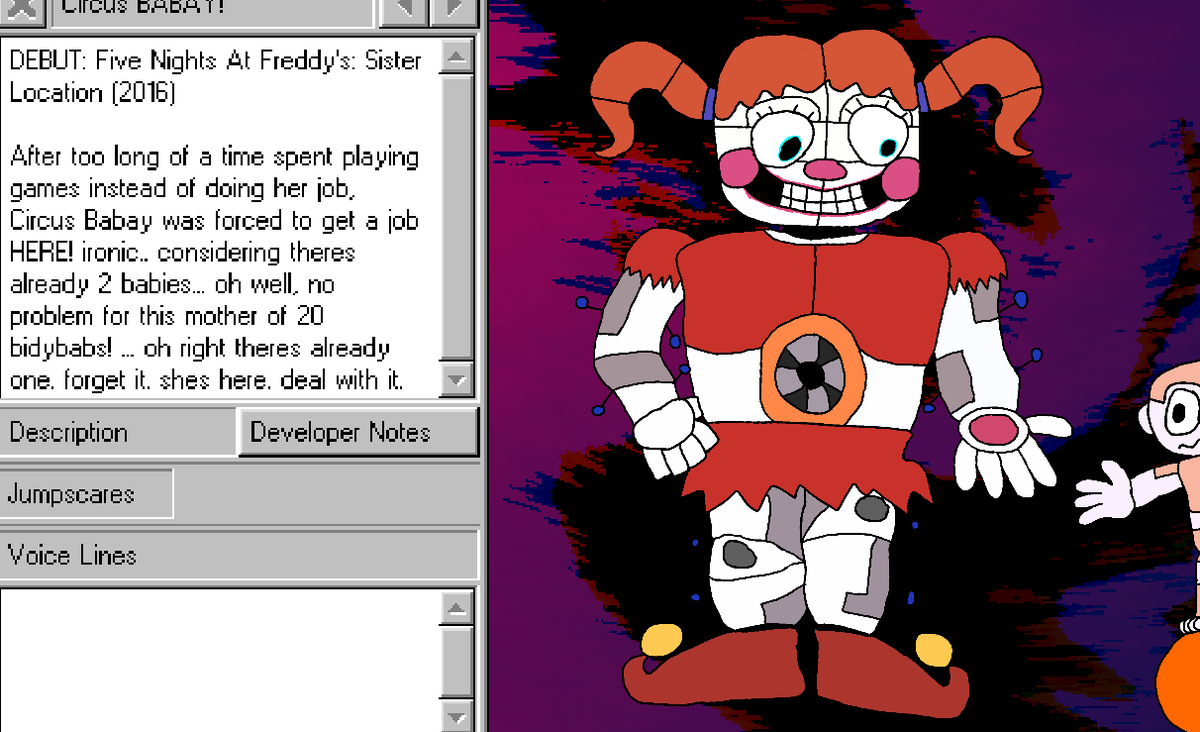Click inside the empty voice lines list
The height and width of the screenshot is (732, 1200).
tap(220, 660)
